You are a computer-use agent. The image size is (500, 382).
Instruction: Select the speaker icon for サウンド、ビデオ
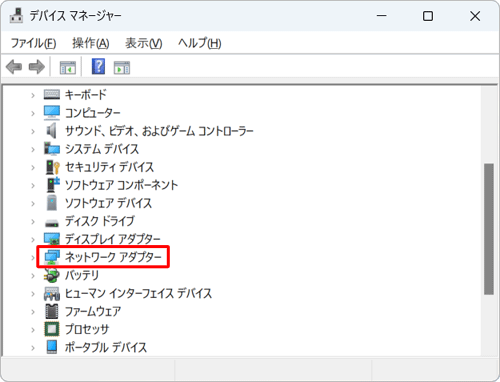click(x=51, y=131)
